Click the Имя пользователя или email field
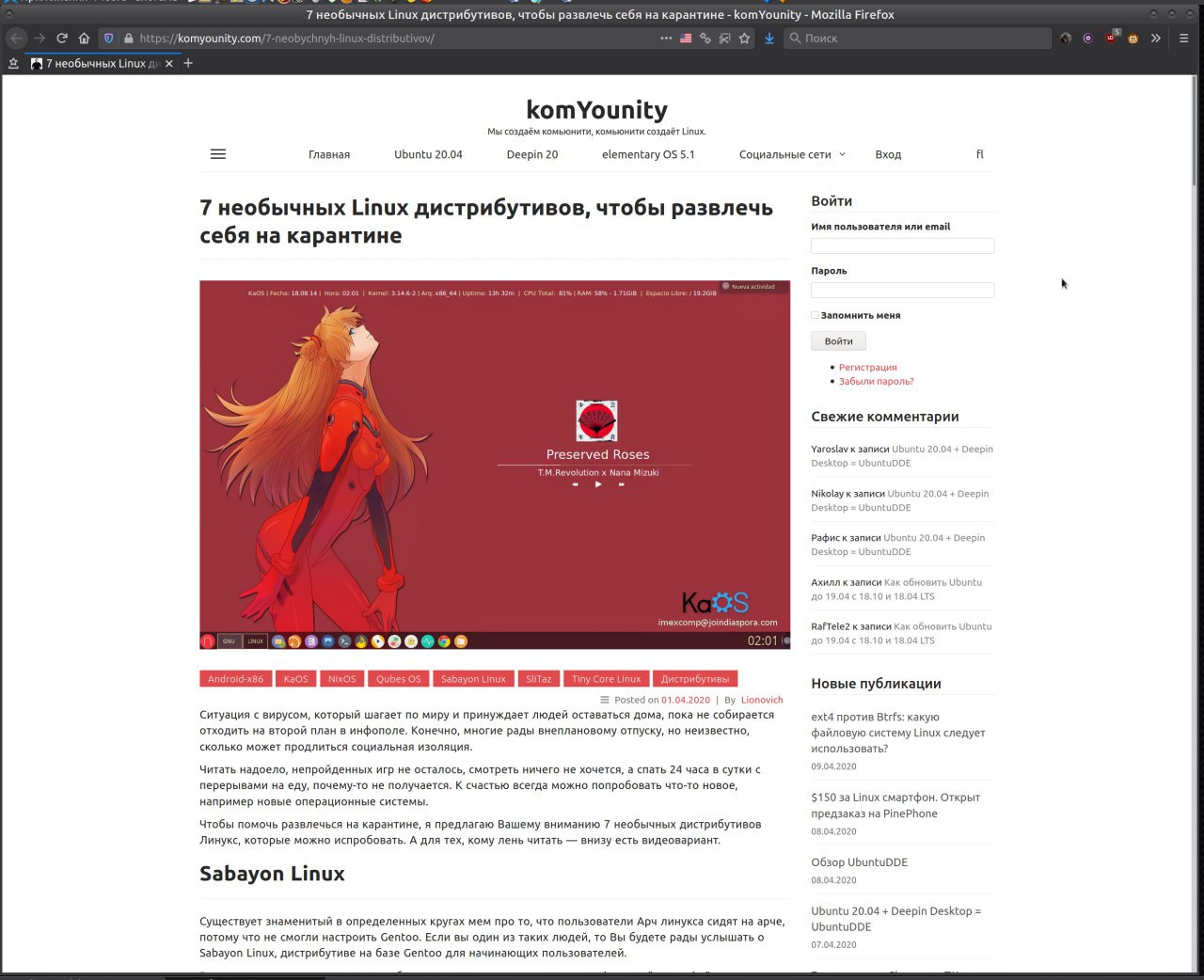Image resolution: width=1204 pixels, height=980 pixels. (x=902, y=245)
